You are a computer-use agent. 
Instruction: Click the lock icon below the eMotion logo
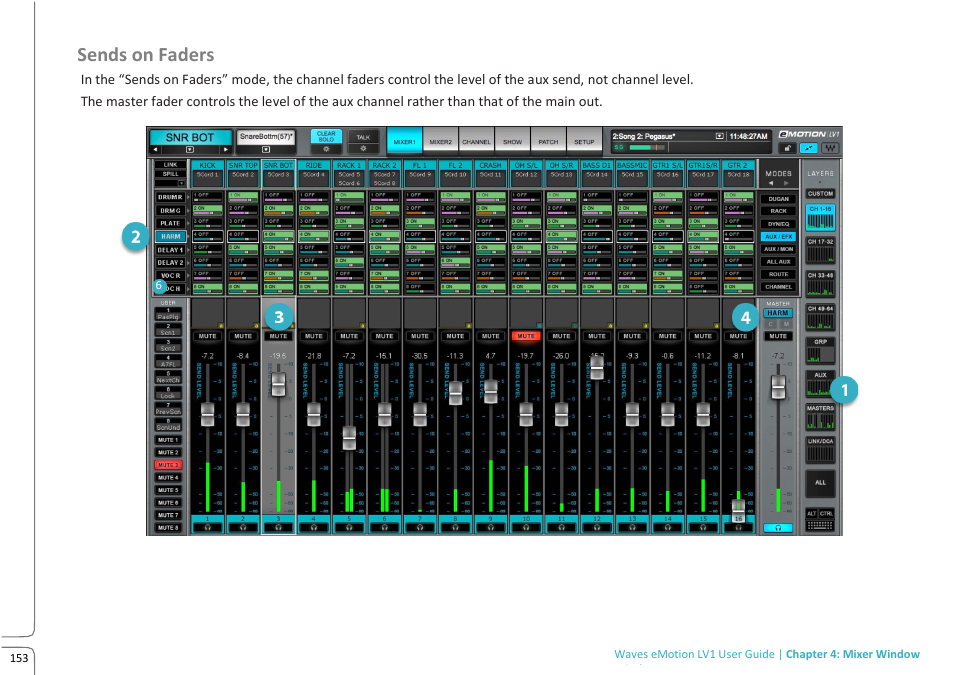coord(787,149)
